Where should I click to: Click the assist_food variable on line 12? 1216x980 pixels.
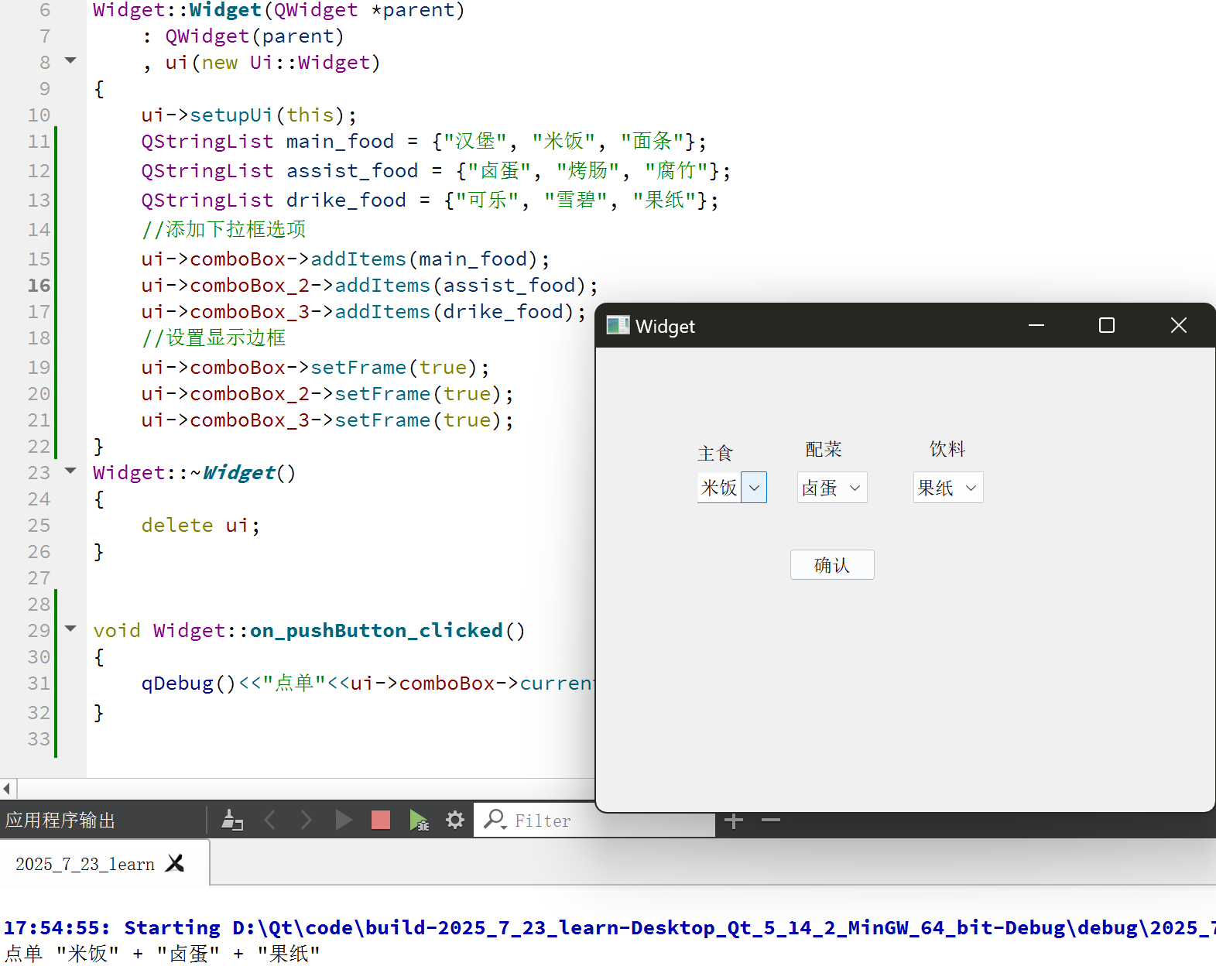pos(352,171)
